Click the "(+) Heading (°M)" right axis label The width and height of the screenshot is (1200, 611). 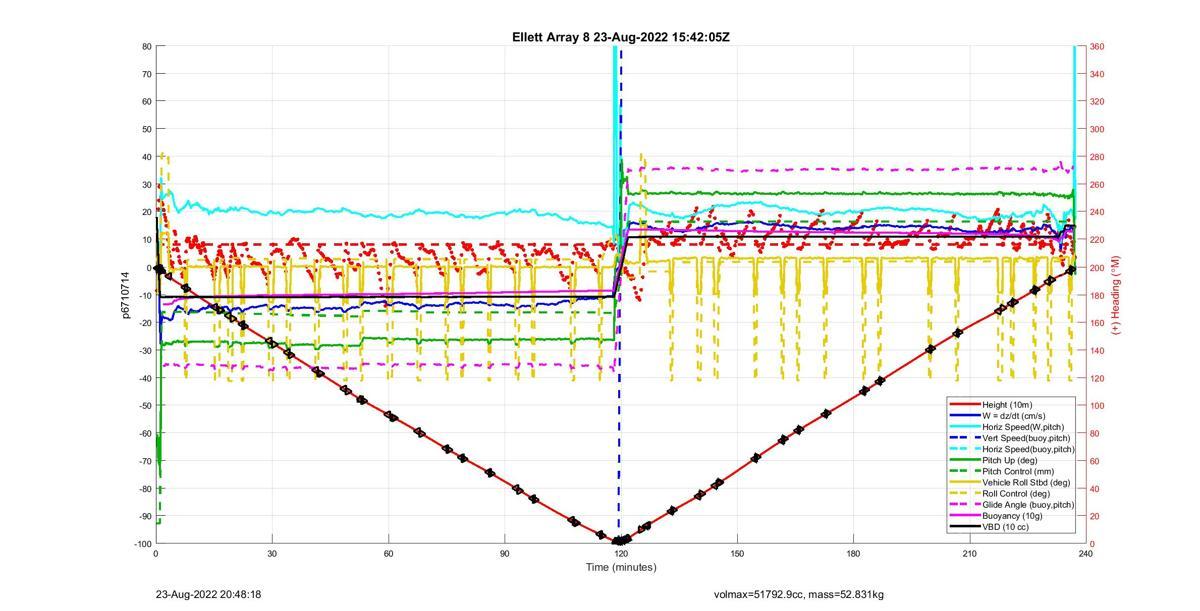coord(1116,295)
